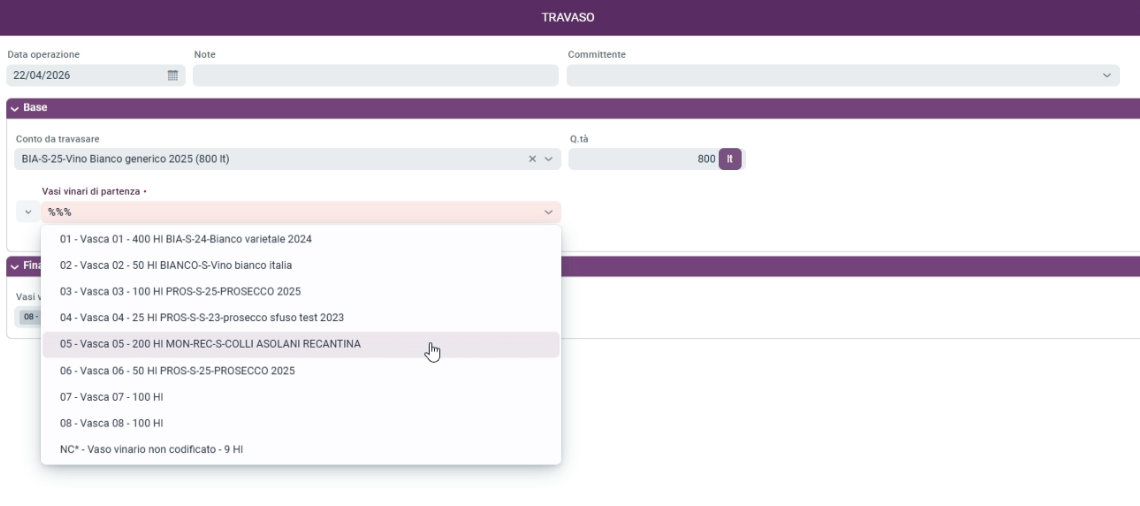Select option 01 - Vasca 01 - 400 Hl

click(301, 239)
